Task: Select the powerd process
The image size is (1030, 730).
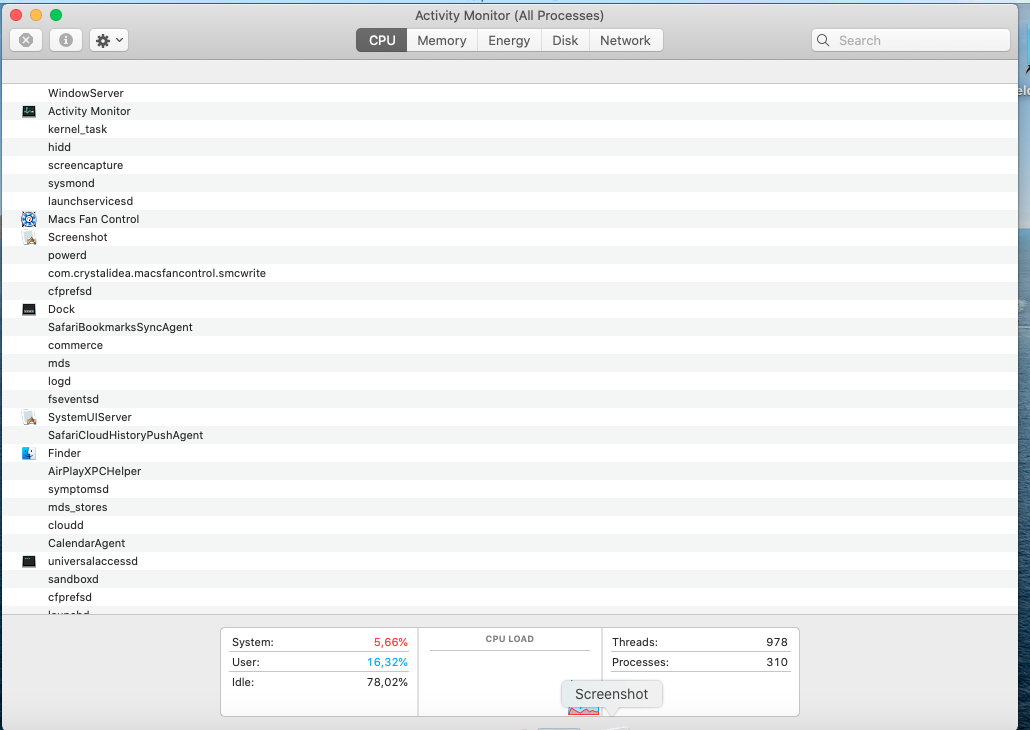Action: 67,255
